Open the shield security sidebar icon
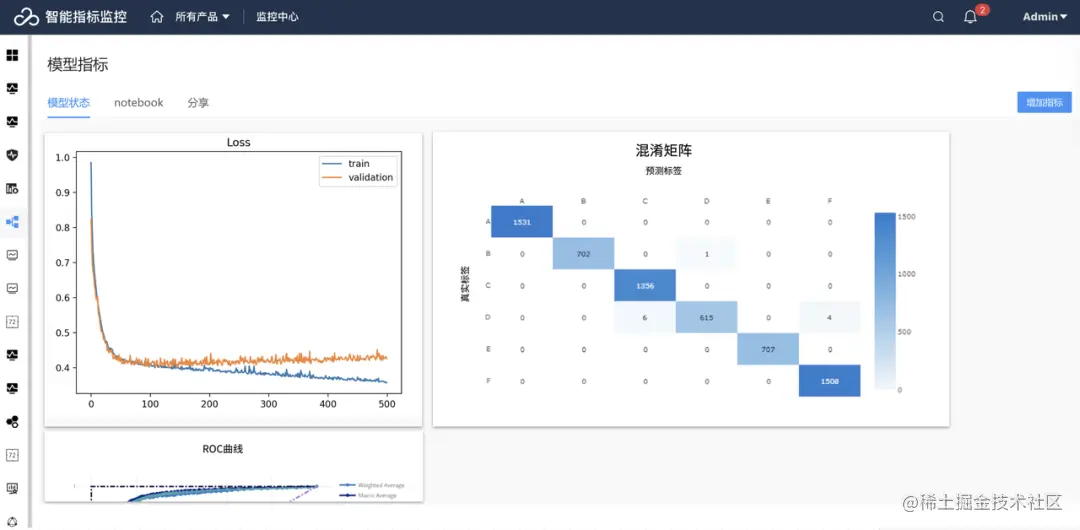 12,155
